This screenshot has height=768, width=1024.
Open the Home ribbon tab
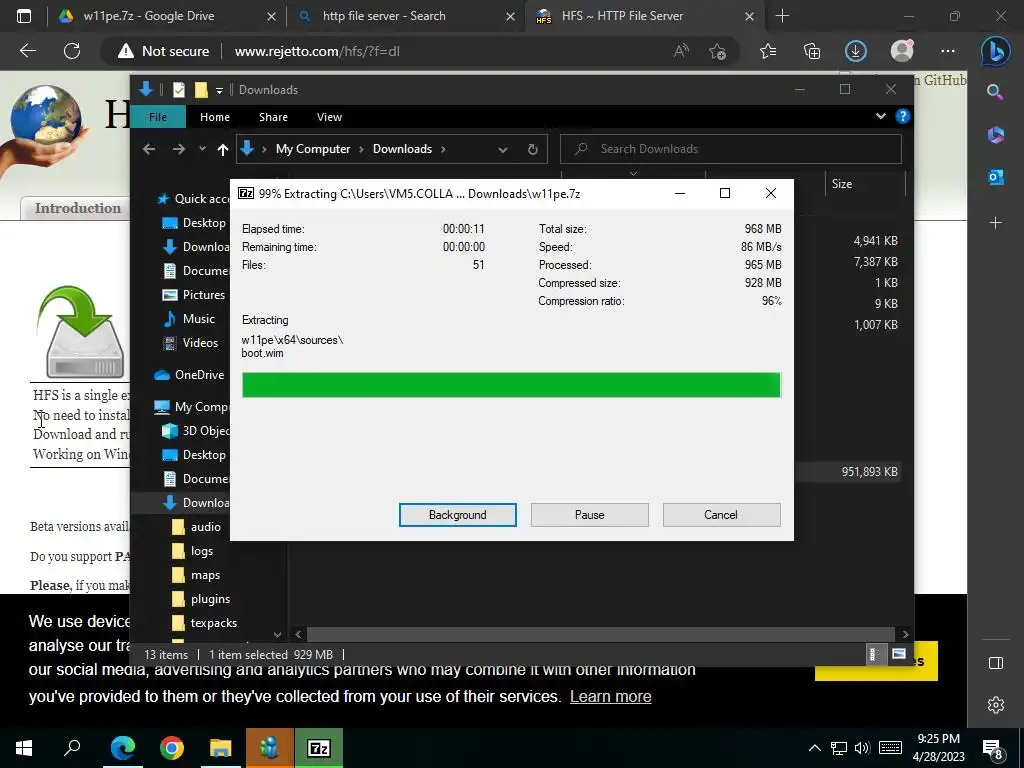214,117
